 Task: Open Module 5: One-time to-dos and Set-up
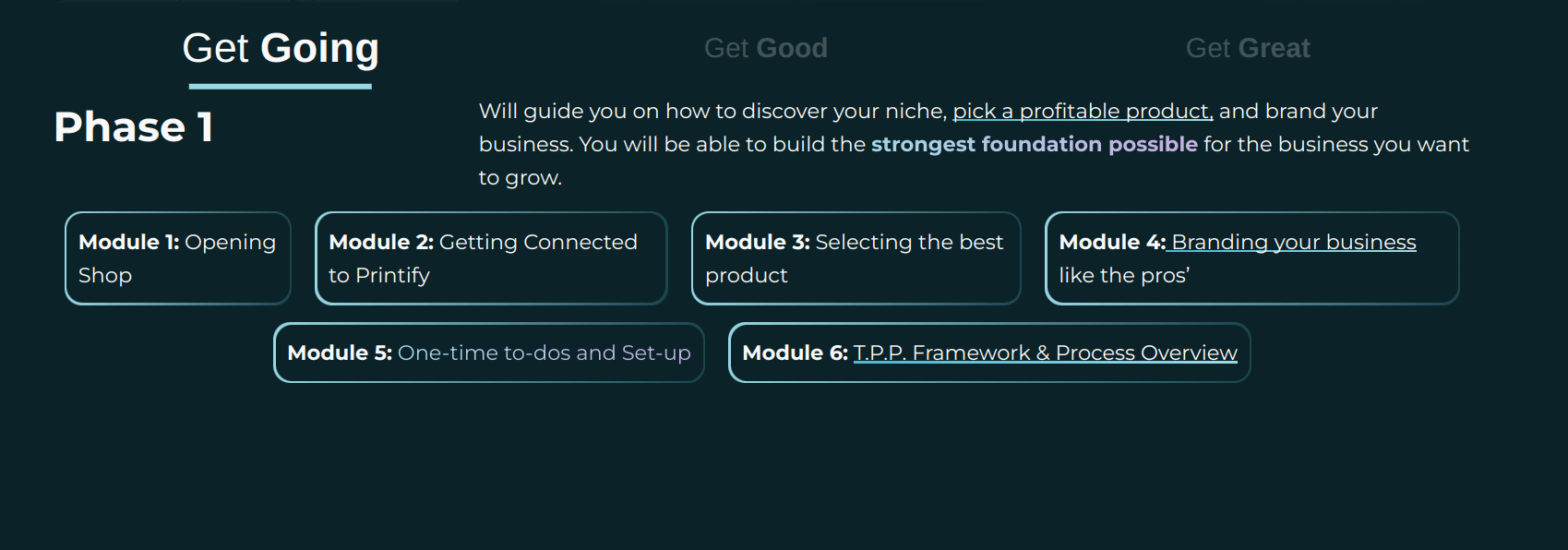(x=488, y=353)
